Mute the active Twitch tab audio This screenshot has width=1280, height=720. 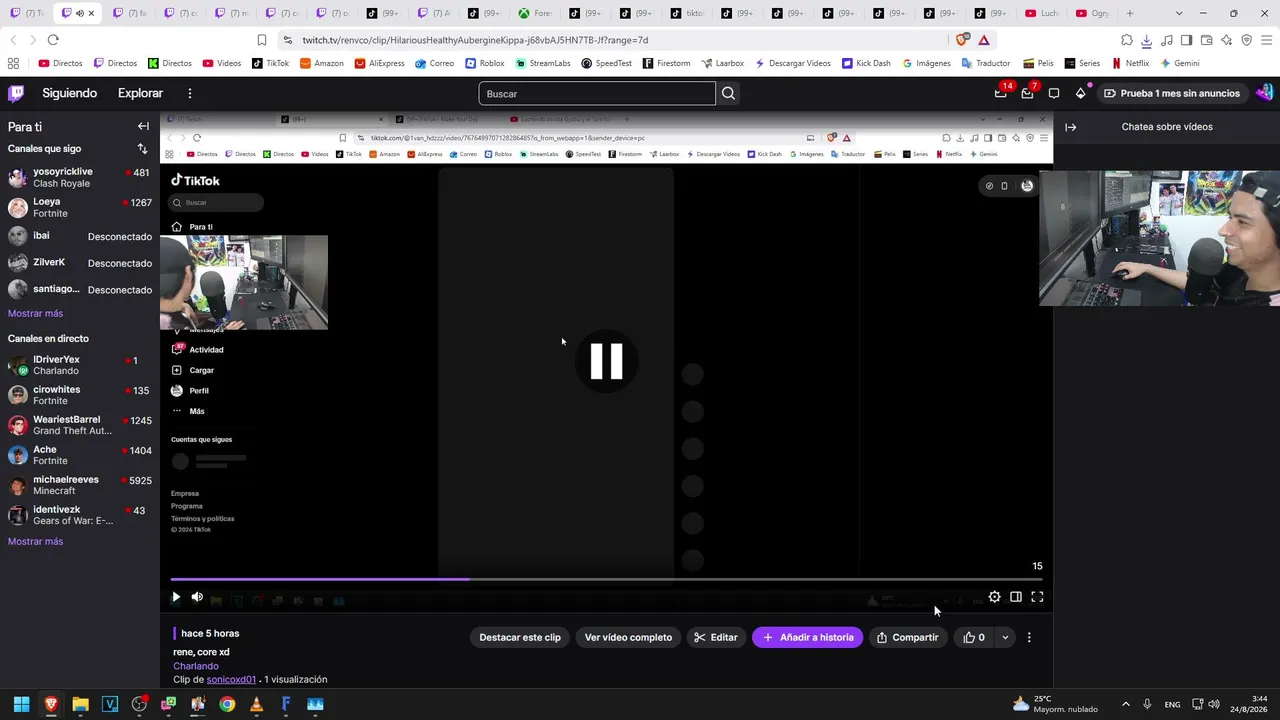[x=79, y=13]
